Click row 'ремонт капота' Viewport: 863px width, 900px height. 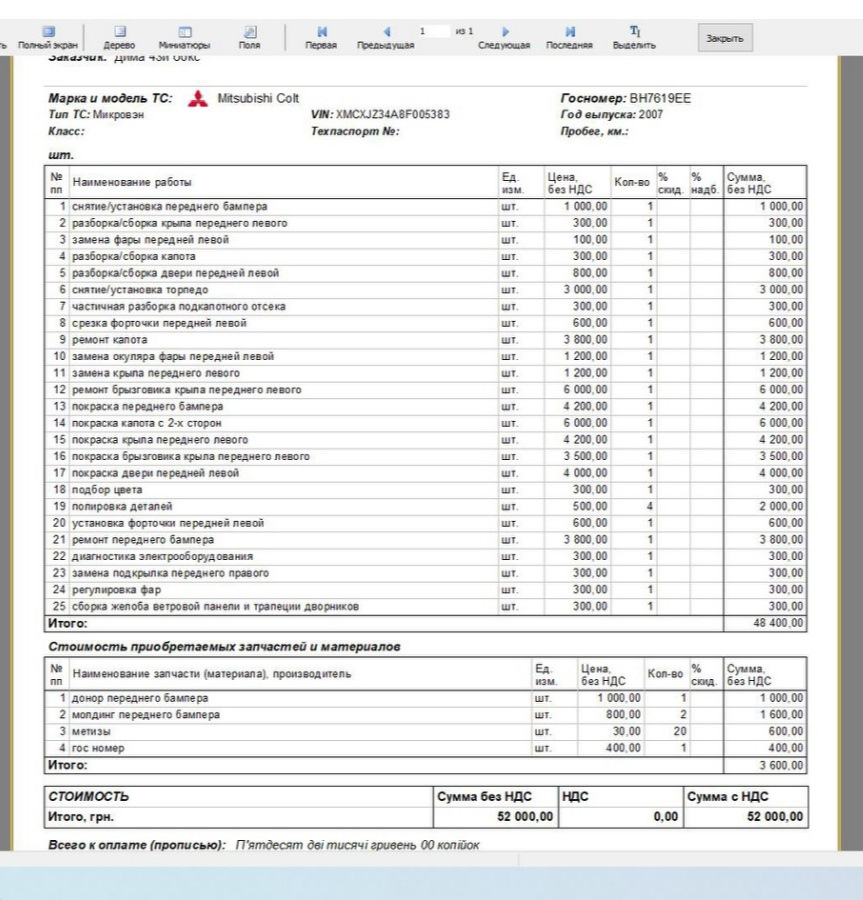pos(425,339)
